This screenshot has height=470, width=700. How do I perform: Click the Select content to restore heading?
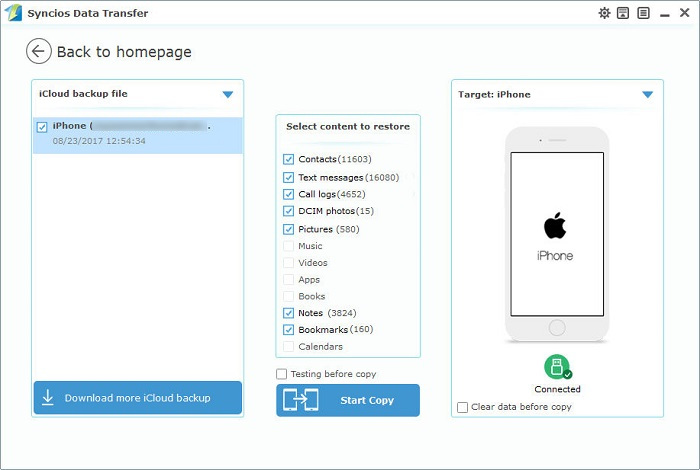point(348,127)
